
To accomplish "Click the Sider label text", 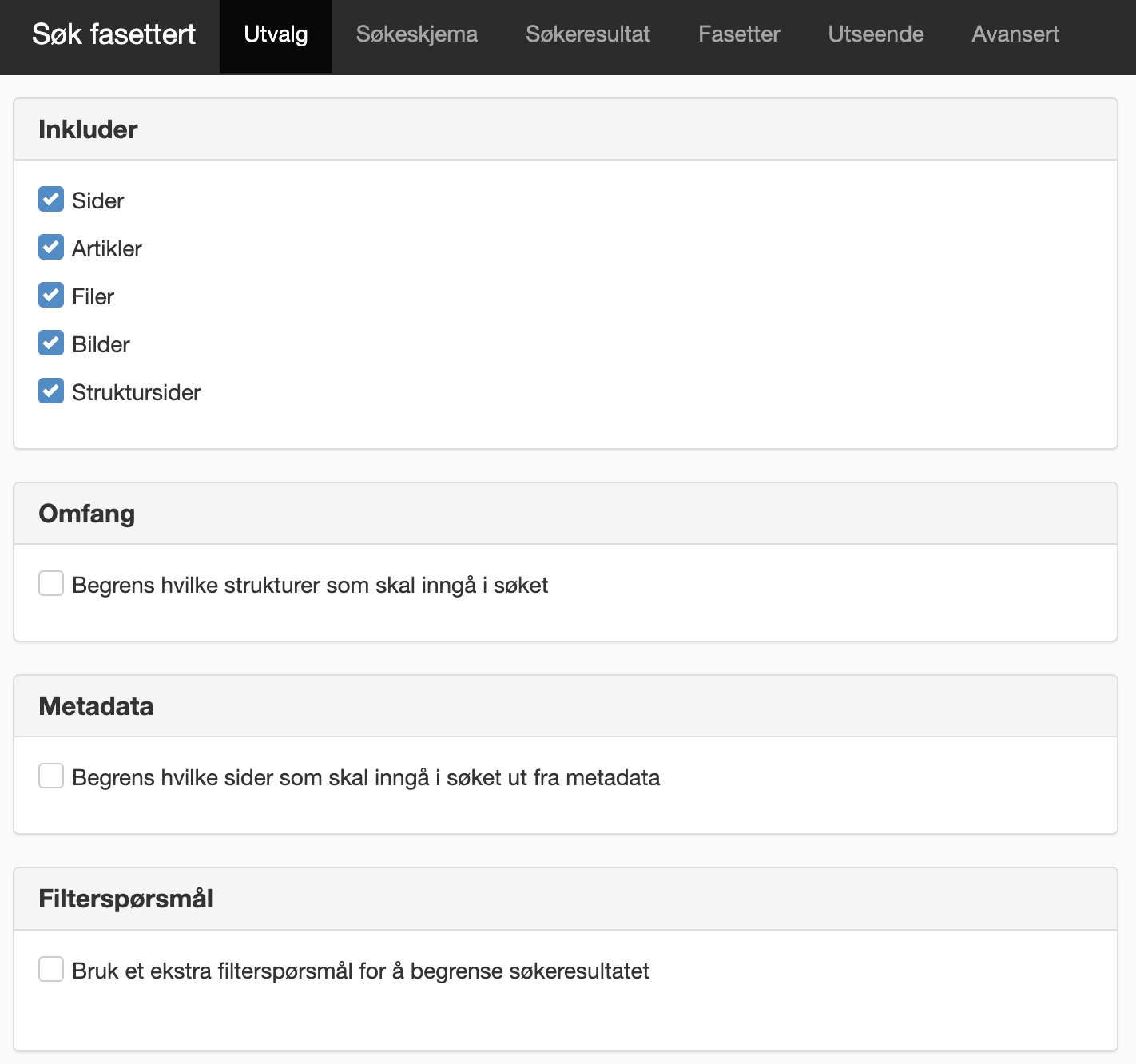I will (98, 200).
